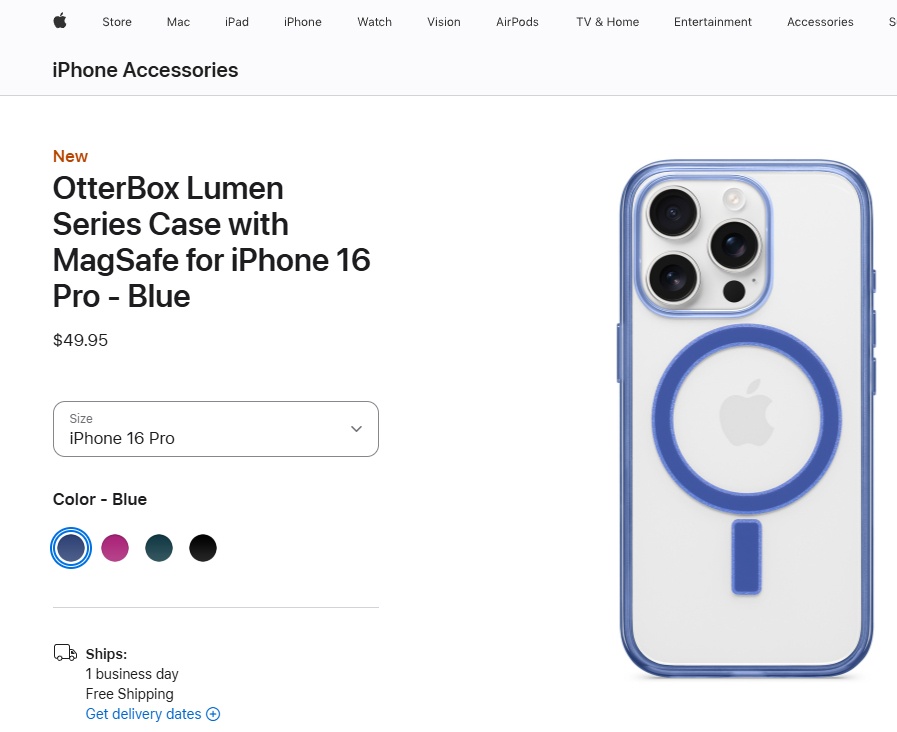
Task: Click the chevron arrow in Size selector
Action: (356, 429)
